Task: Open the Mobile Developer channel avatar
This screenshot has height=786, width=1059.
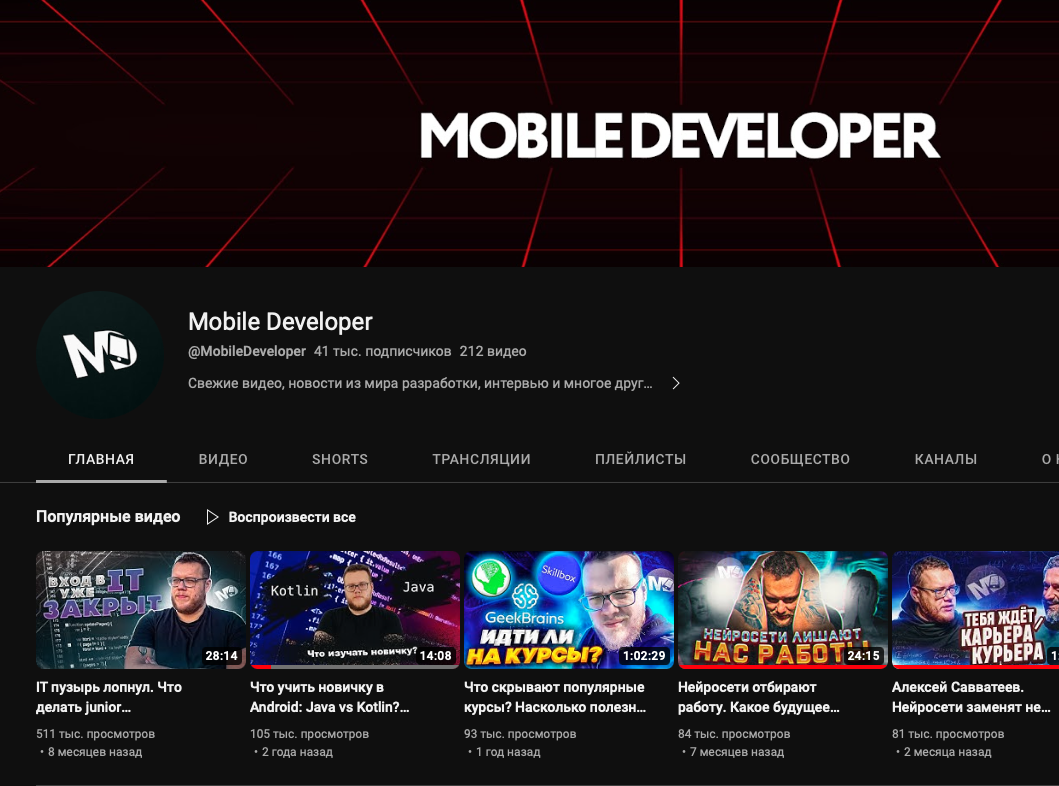Action: click(100, 355)
